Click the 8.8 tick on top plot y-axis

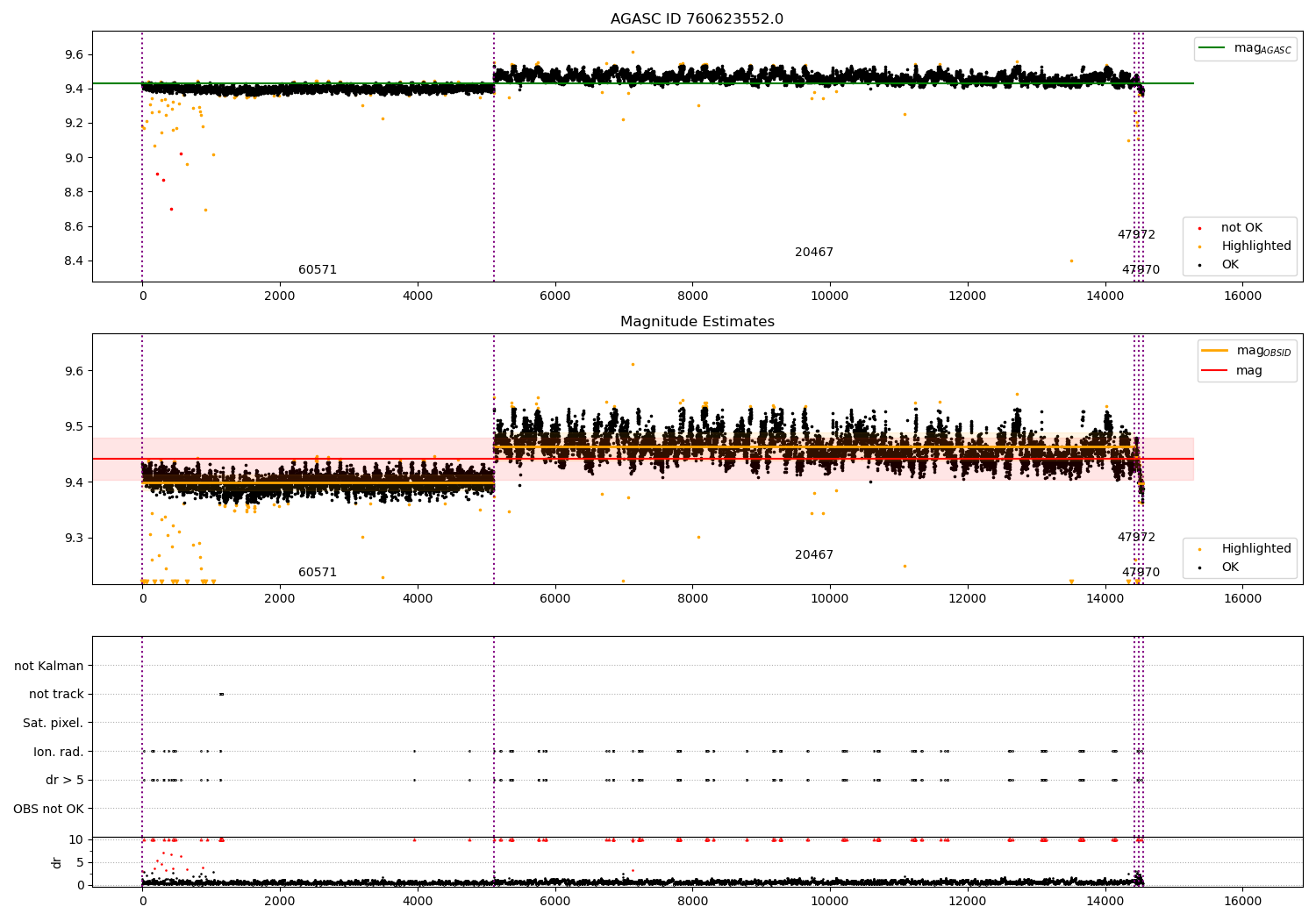(x=74, y=192)
